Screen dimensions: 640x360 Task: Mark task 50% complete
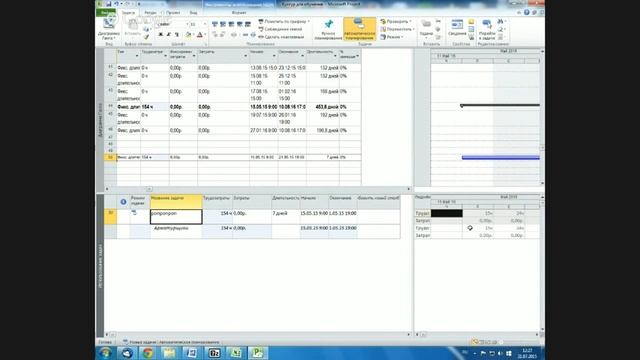[231, 24]
